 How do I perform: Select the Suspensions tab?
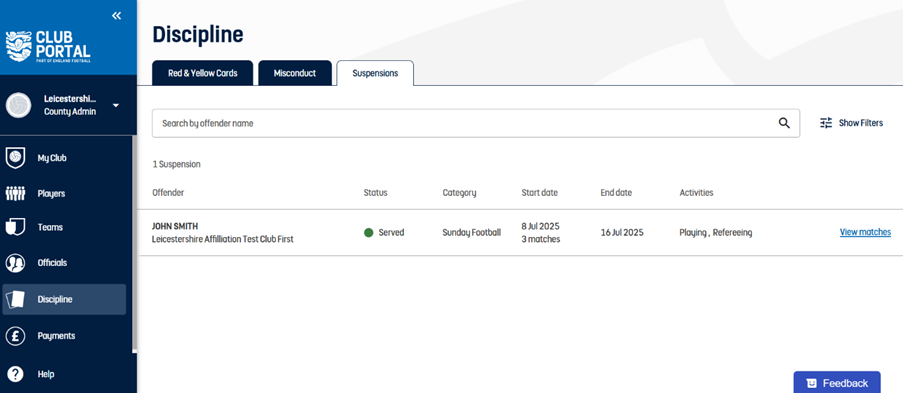pos(375,73)
